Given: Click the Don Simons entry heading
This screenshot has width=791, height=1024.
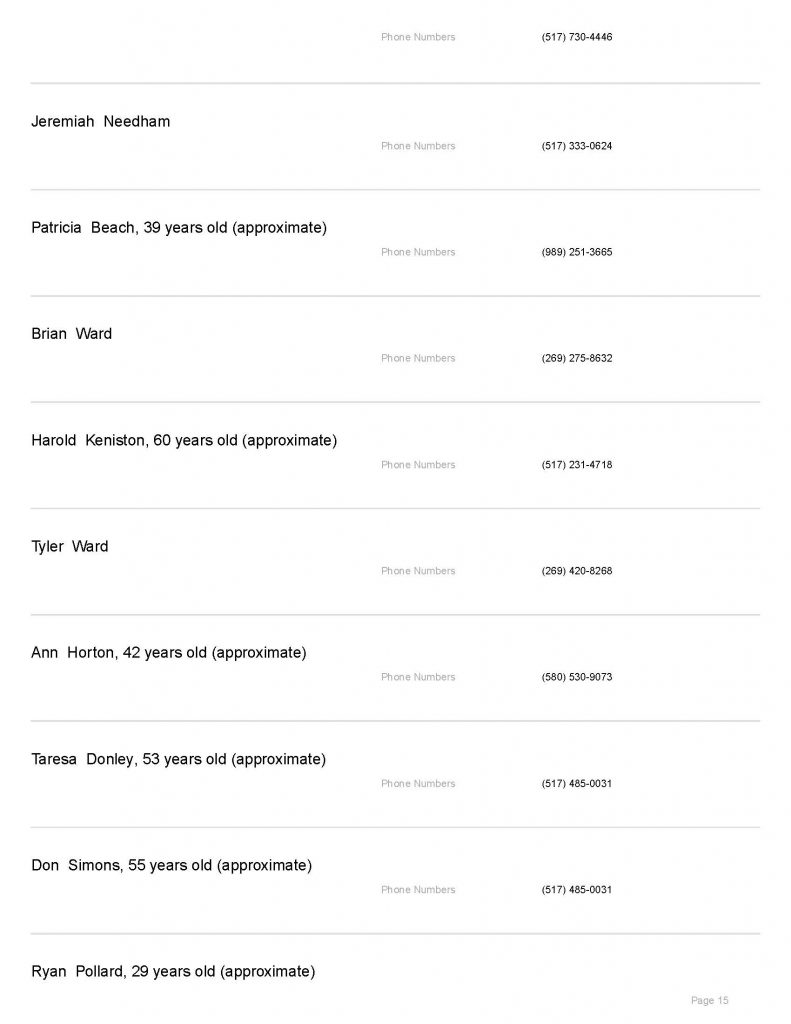Looking at the screenshot, I should click(171, 866).
